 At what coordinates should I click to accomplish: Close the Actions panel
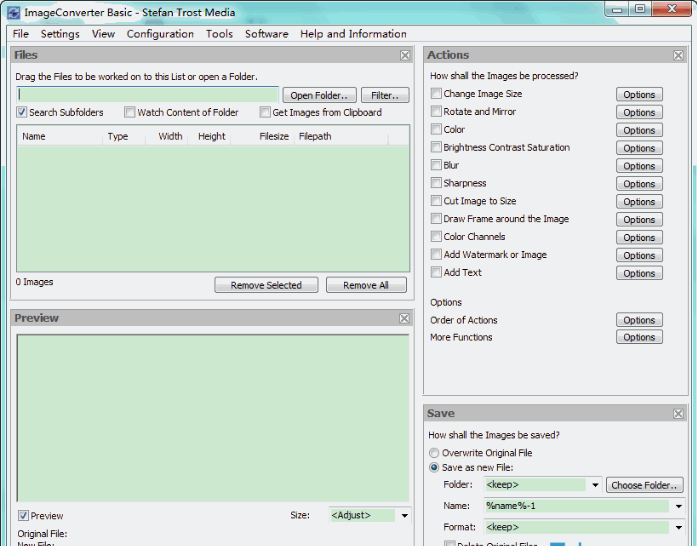tap(678, 55)
